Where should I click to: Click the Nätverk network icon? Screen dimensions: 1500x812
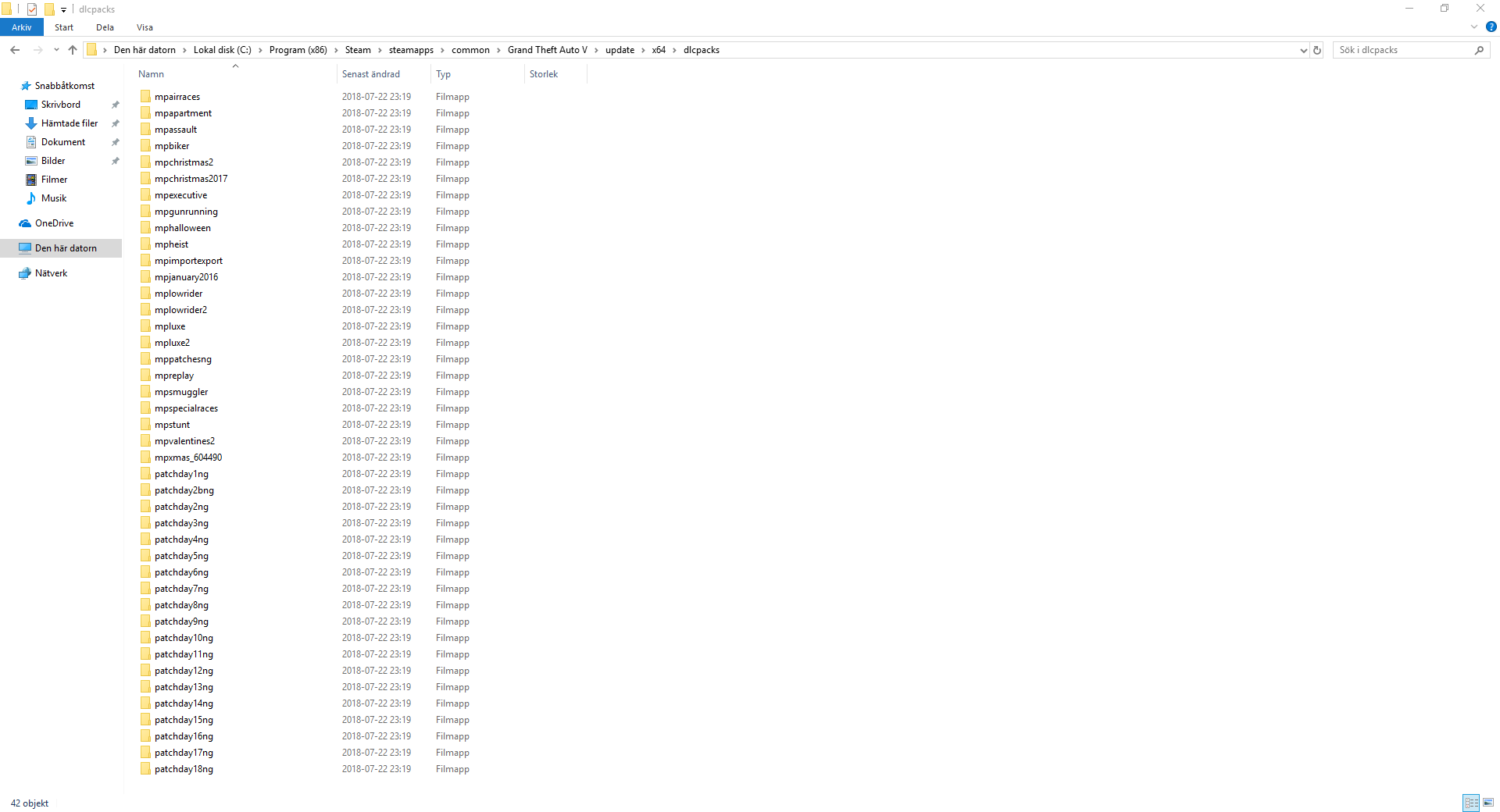25,273
